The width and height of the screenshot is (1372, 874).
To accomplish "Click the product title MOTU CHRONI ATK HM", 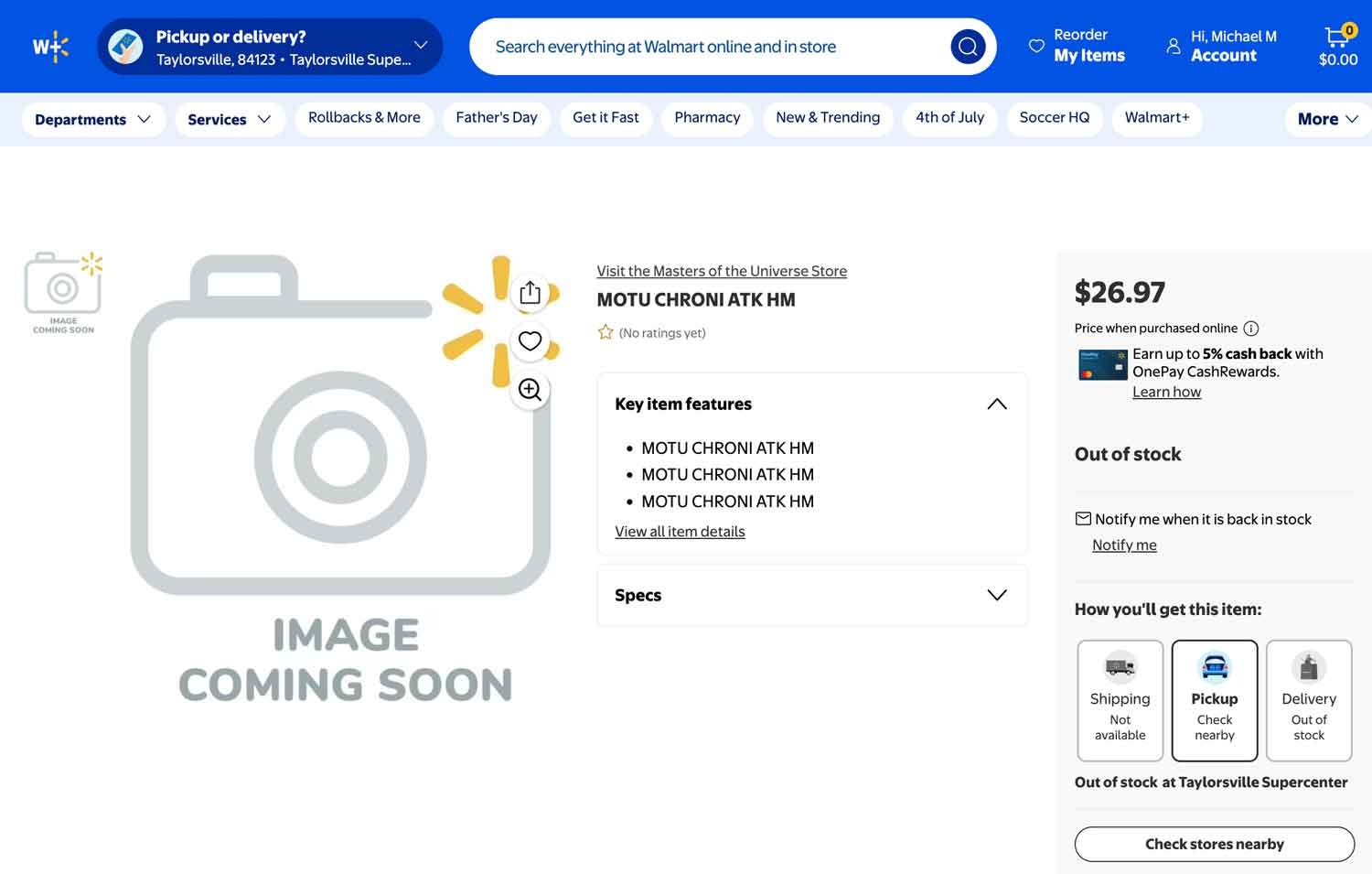I will pos(696,300).
